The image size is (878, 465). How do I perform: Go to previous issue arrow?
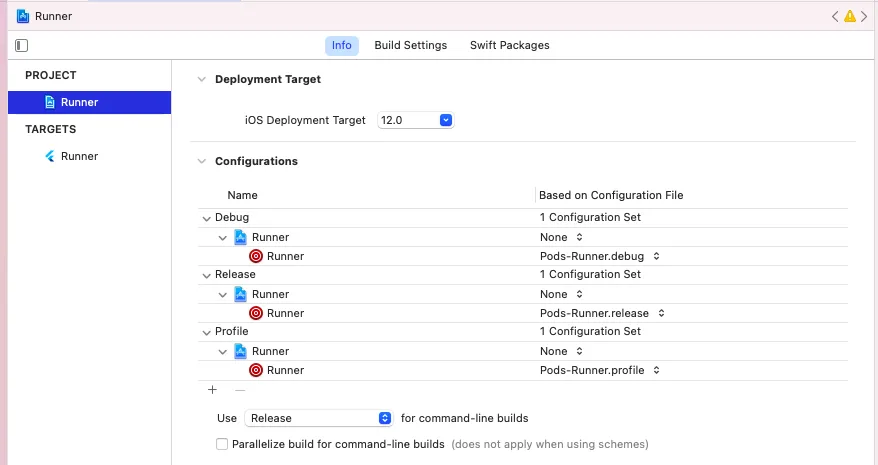click(835, 16)
